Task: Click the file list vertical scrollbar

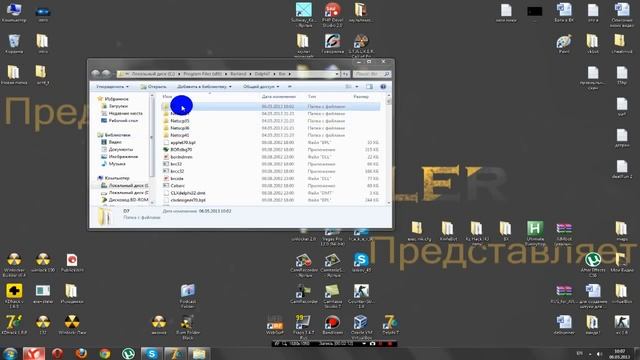Action: pyautogui.click(x=388, y=149)
